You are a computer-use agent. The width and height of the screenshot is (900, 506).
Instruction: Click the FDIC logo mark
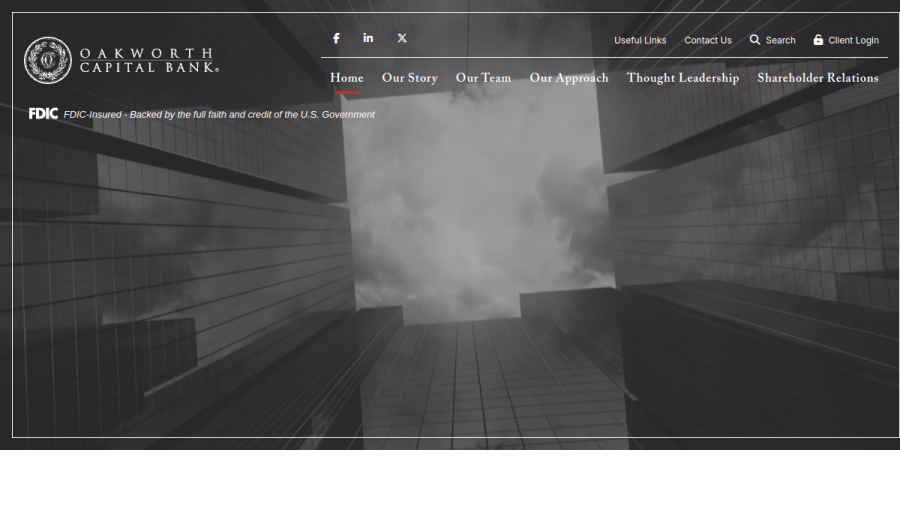[44, 114]
